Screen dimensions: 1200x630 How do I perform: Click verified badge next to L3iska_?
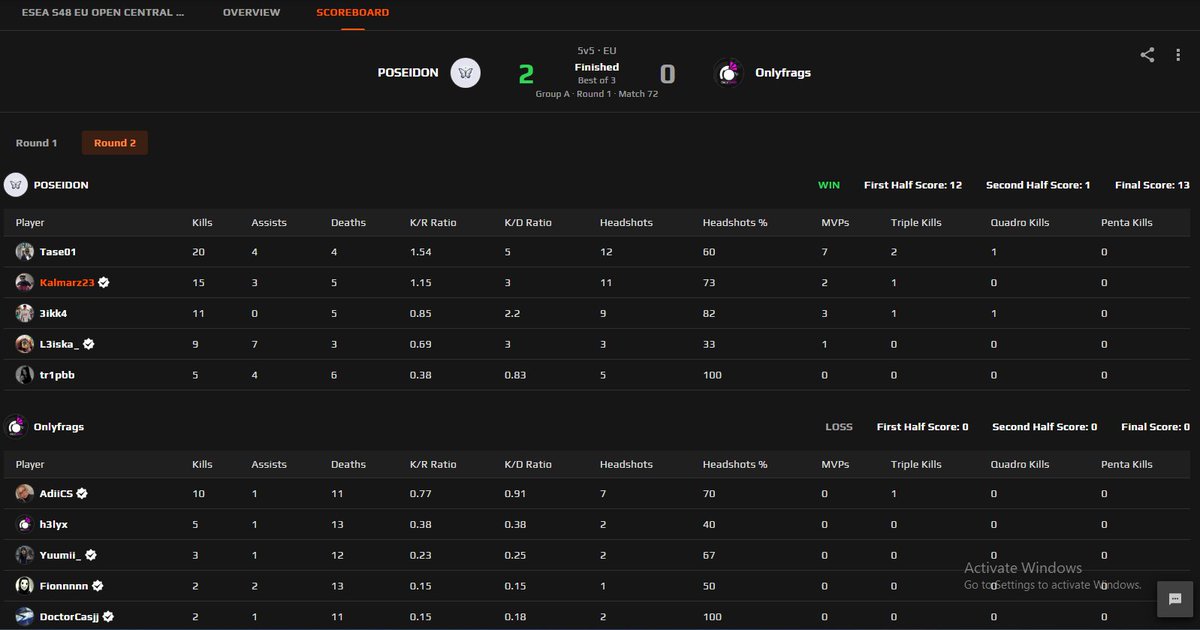click(89, 344)
